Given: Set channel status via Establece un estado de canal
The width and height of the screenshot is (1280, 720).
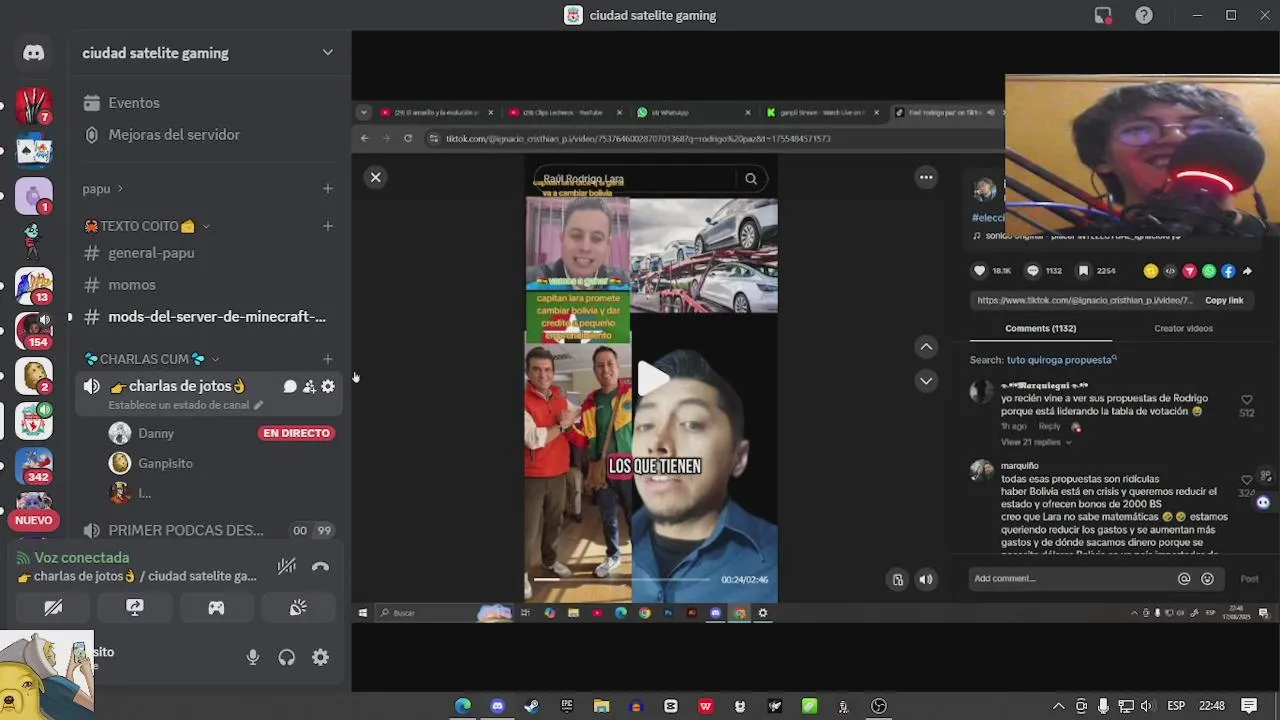Looking at the screenshot, I should point(185,405).
